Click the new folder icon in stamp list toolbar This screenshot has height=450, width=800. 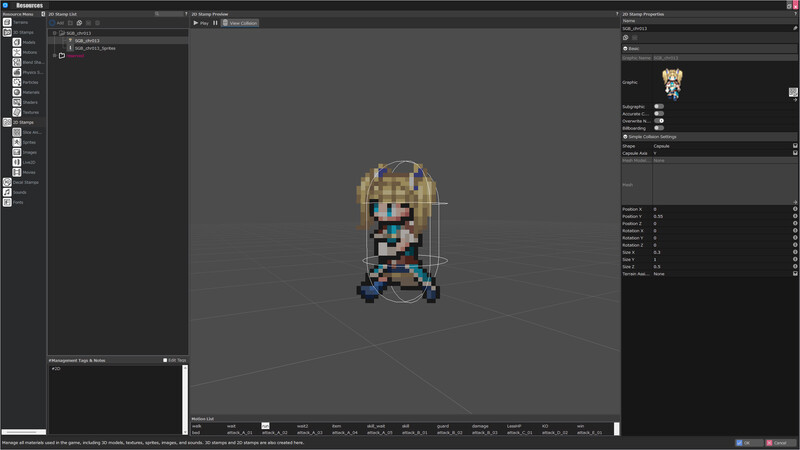[x=70, y=23]
